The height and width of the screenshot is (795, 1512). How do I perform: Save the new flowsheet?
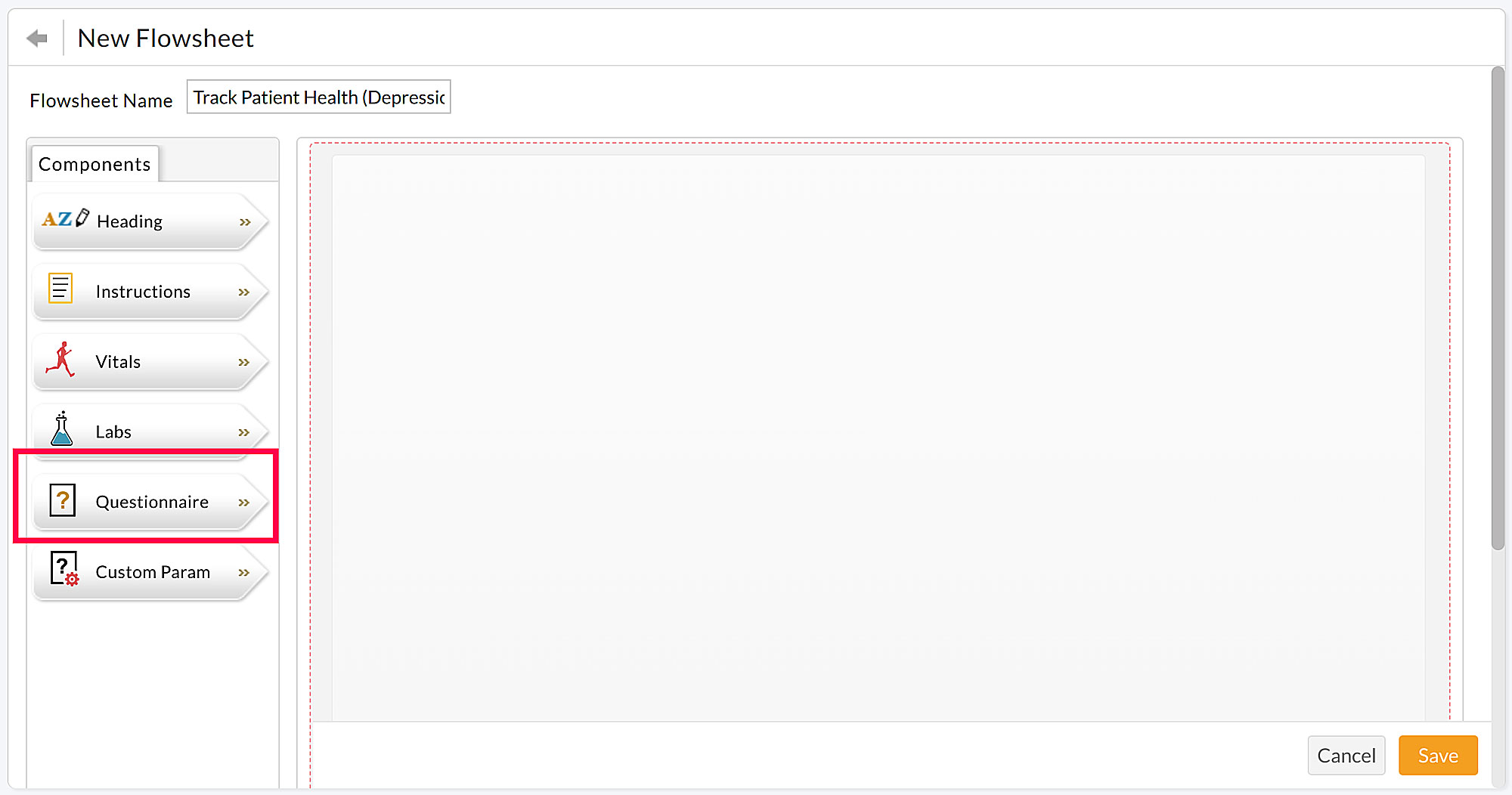(x=1437, y=755)
